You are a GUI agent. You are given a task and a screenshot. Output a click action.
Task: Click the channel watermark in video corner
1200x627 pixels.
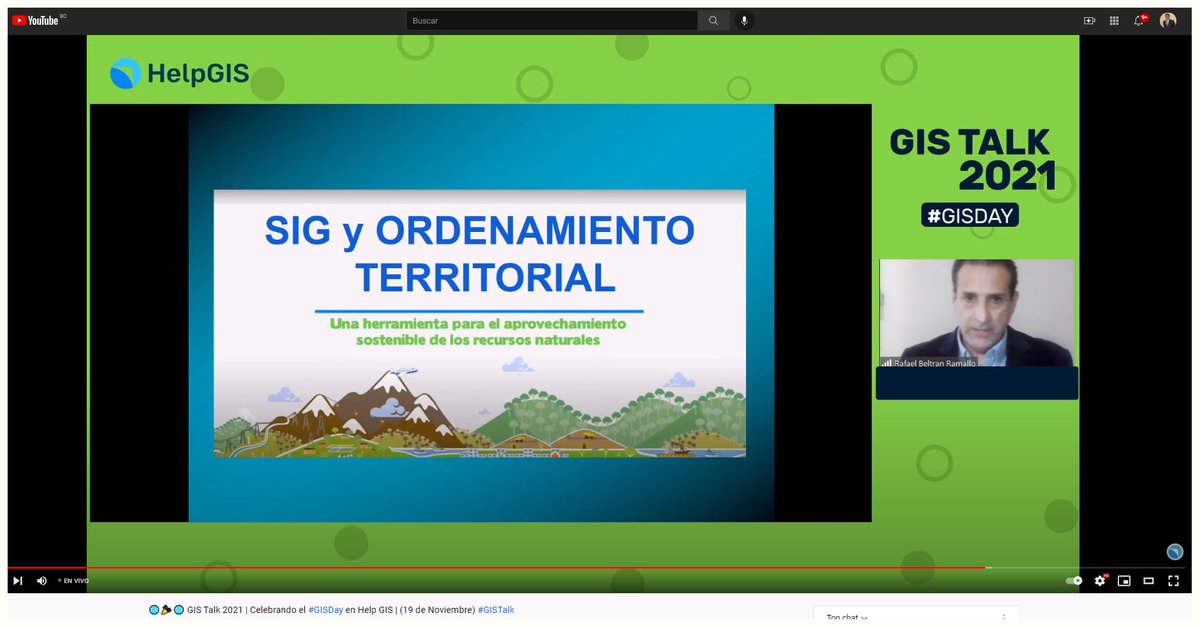click(1175, 551)
